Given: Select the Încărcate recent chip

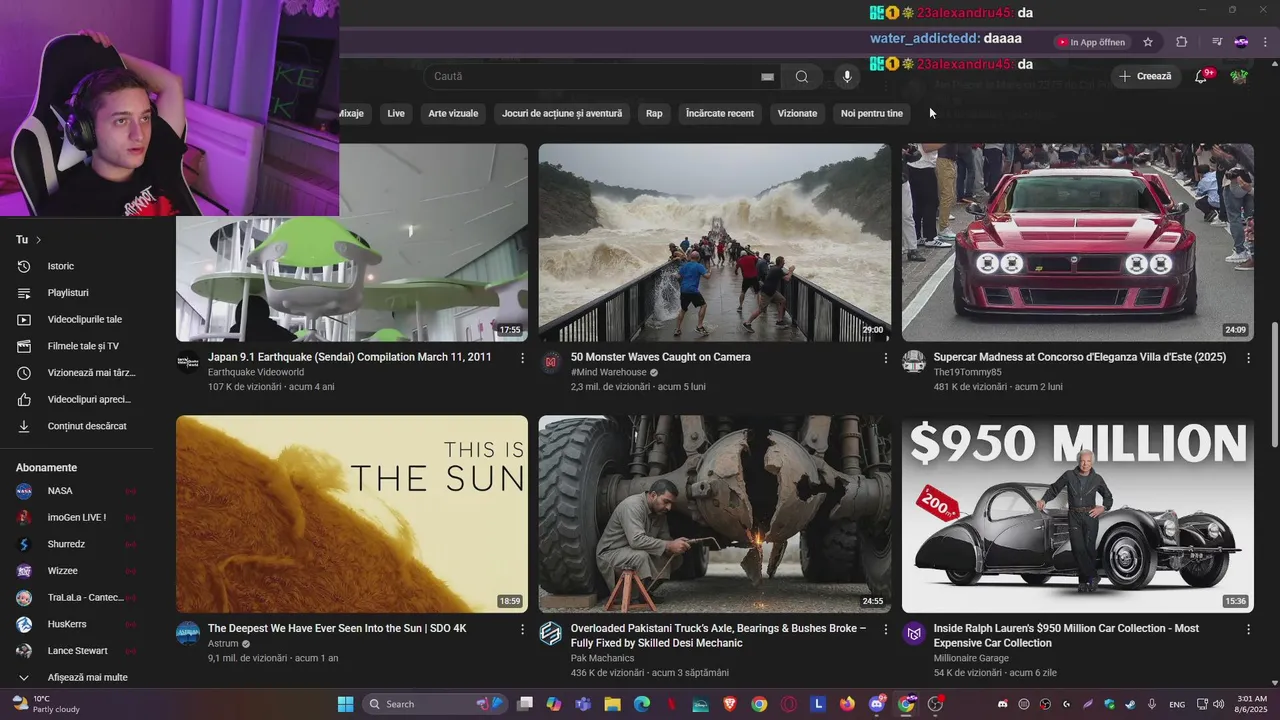Looking at the screenshot, I should [720, 113].
